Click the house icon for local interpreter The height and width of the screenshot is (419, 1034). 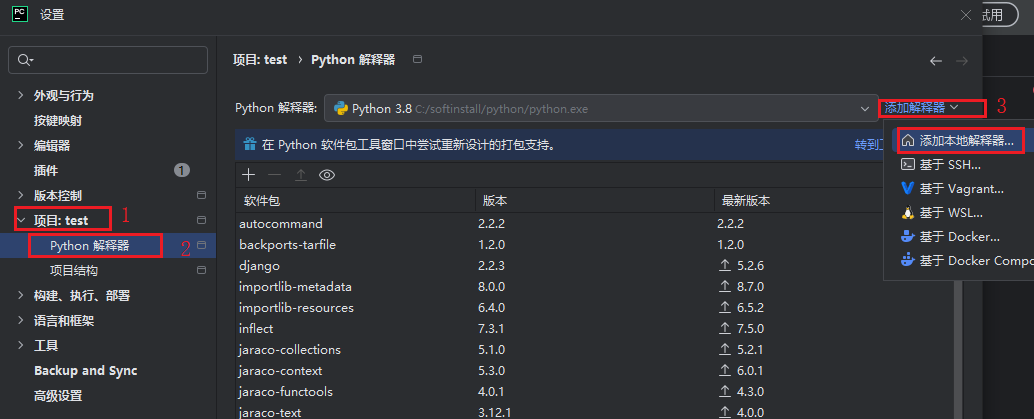[x=908, y=141]
